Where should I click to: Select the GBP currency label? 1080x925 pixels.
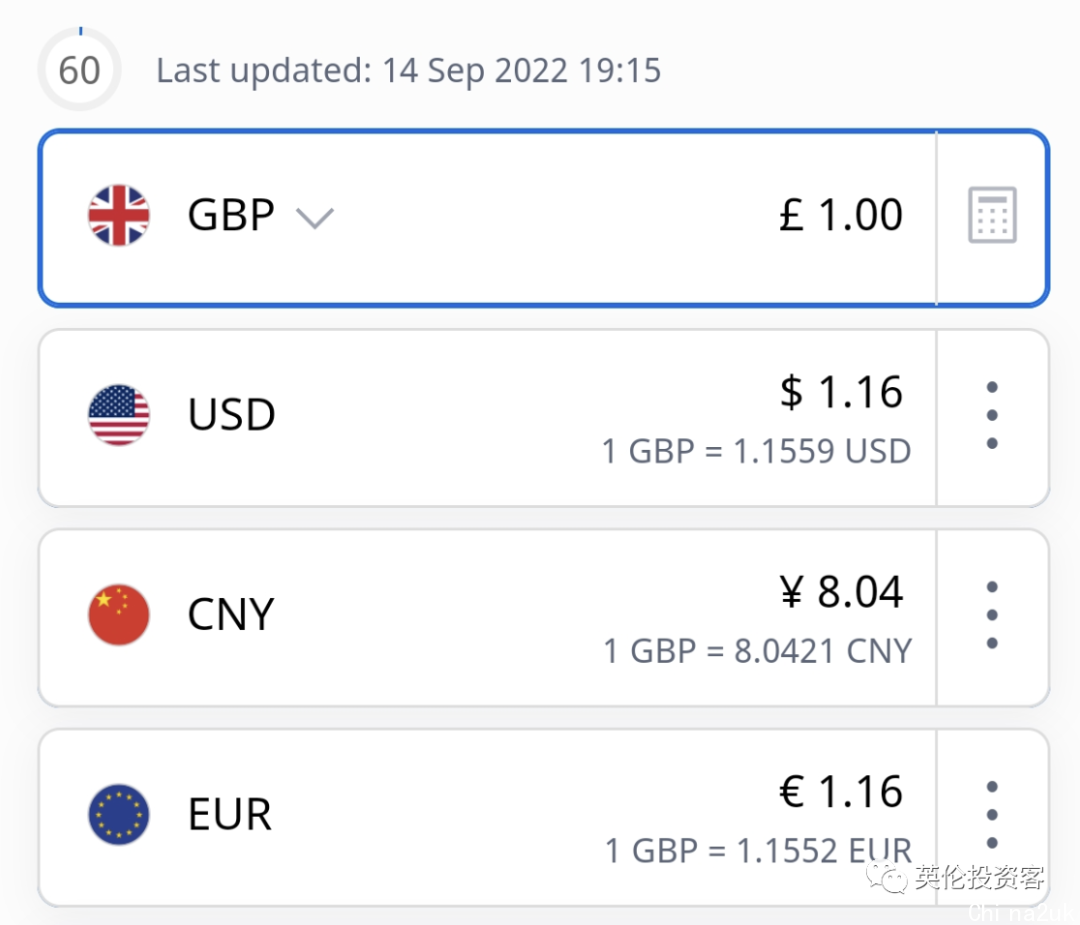[231, 215]
